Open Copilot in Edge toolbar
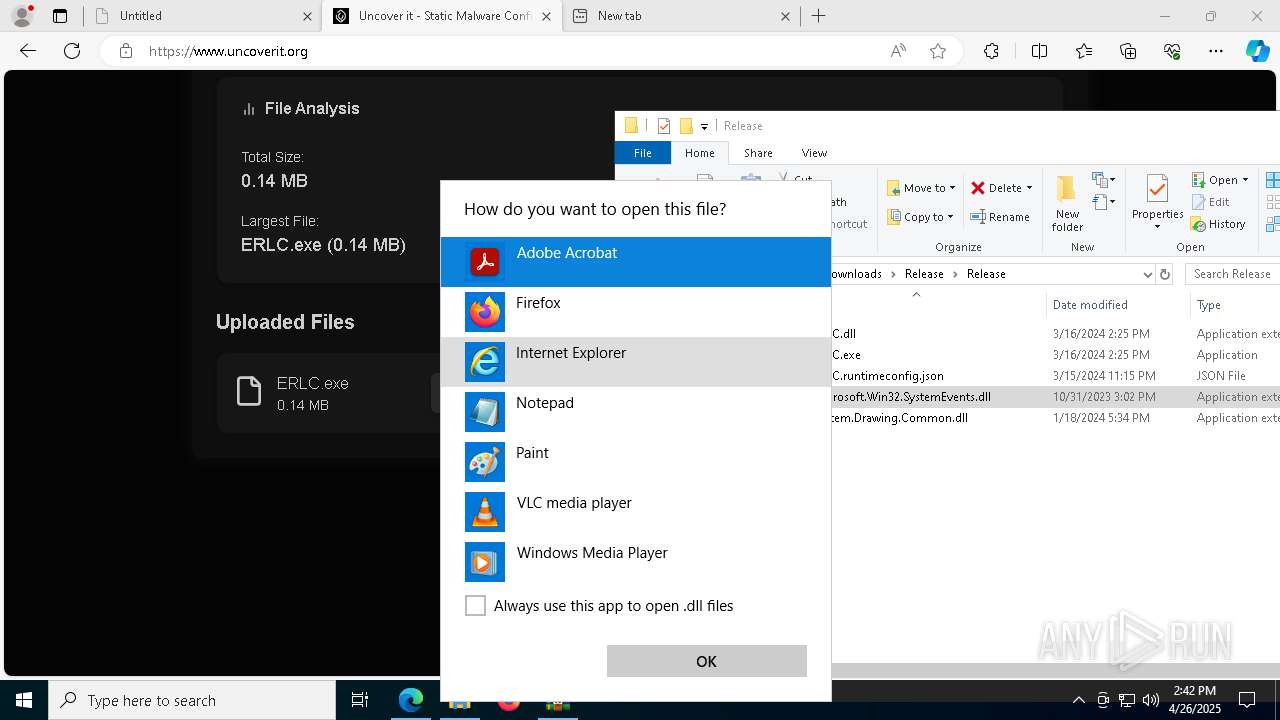Screen dimensions: 1280x720 point(1257,51)
